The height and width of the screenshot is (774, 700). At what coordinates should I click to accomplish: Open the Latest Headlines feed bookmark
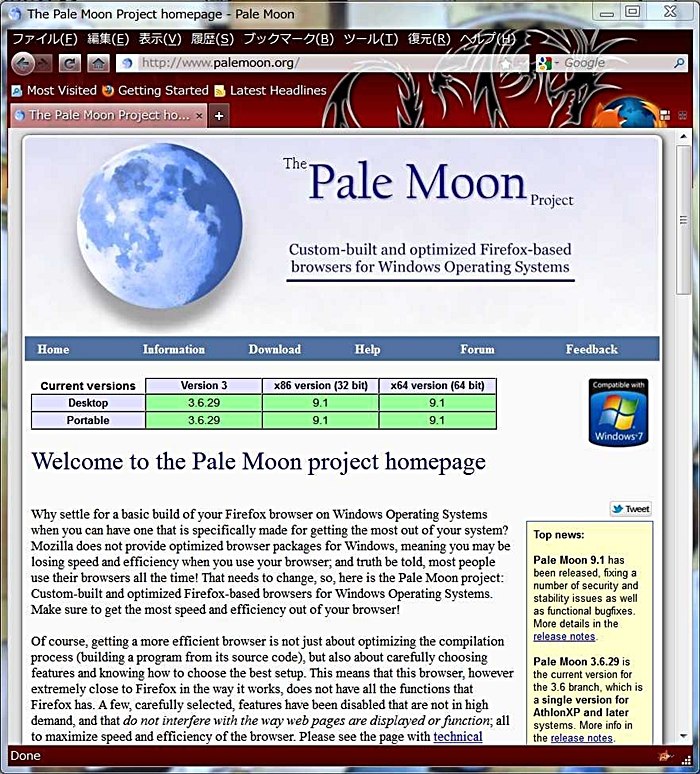[271, 90]
